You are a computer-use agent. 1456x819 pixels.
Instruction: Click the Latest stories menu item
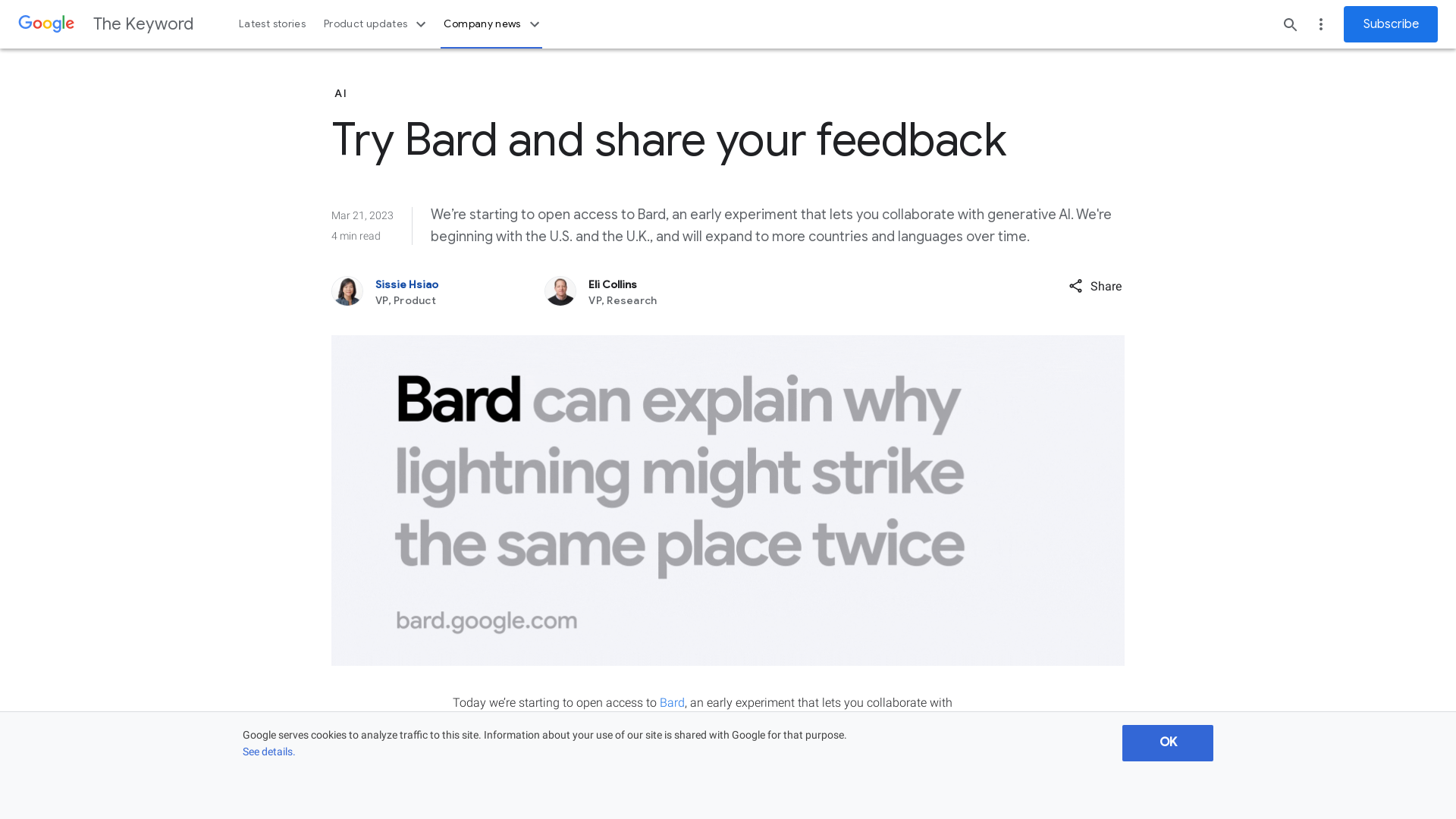coord(271,24)
